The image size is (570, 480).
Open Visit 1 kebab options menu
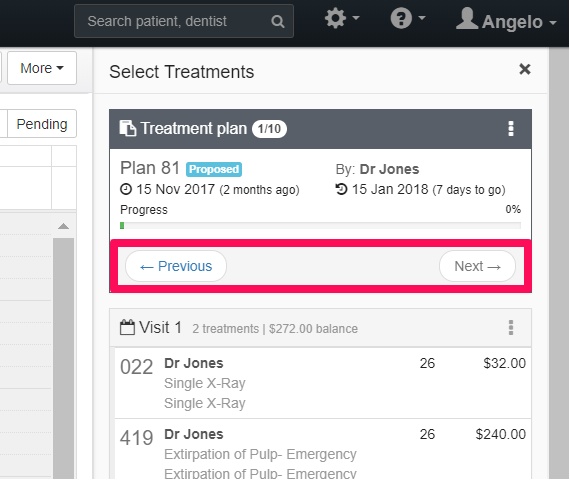pos(511,328)
